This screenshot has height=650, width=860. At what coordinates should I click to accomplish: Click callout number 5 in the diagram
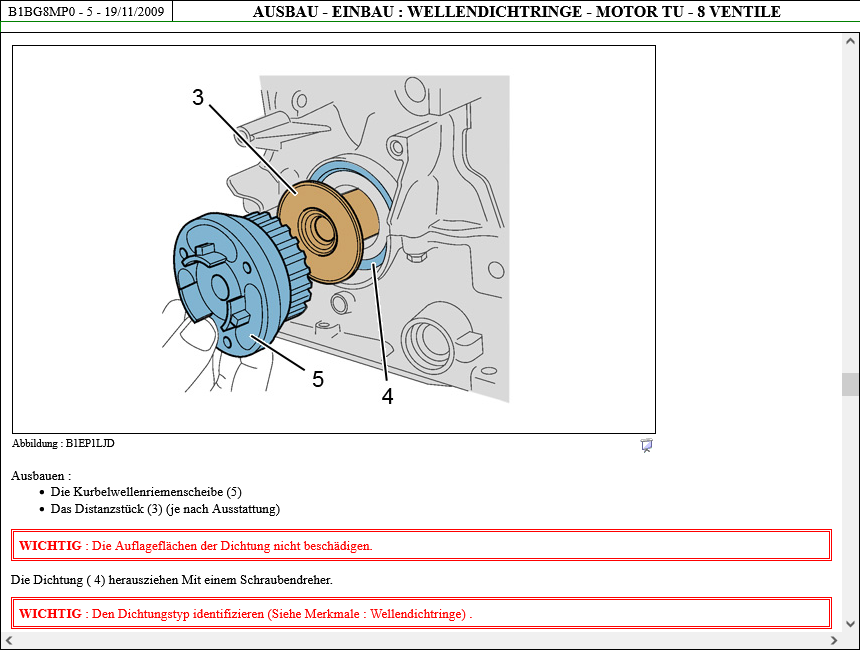(x=318, y=379)
